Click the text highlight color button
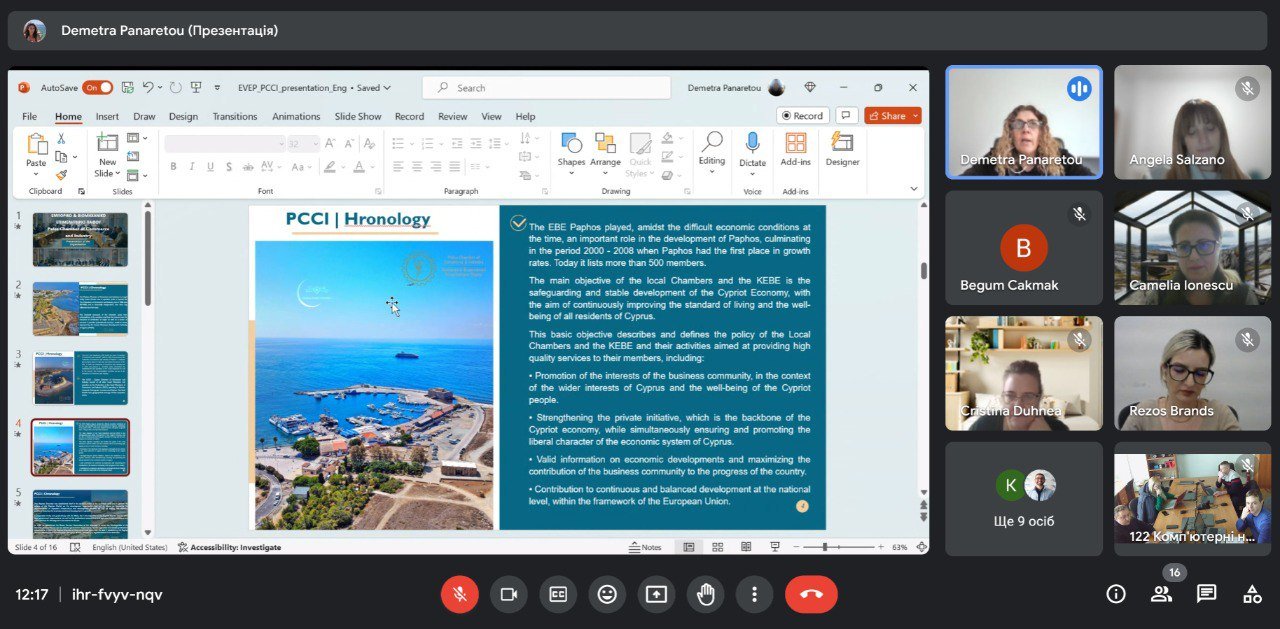Viewport: 1280px width, 629px height. click(329, 167)
